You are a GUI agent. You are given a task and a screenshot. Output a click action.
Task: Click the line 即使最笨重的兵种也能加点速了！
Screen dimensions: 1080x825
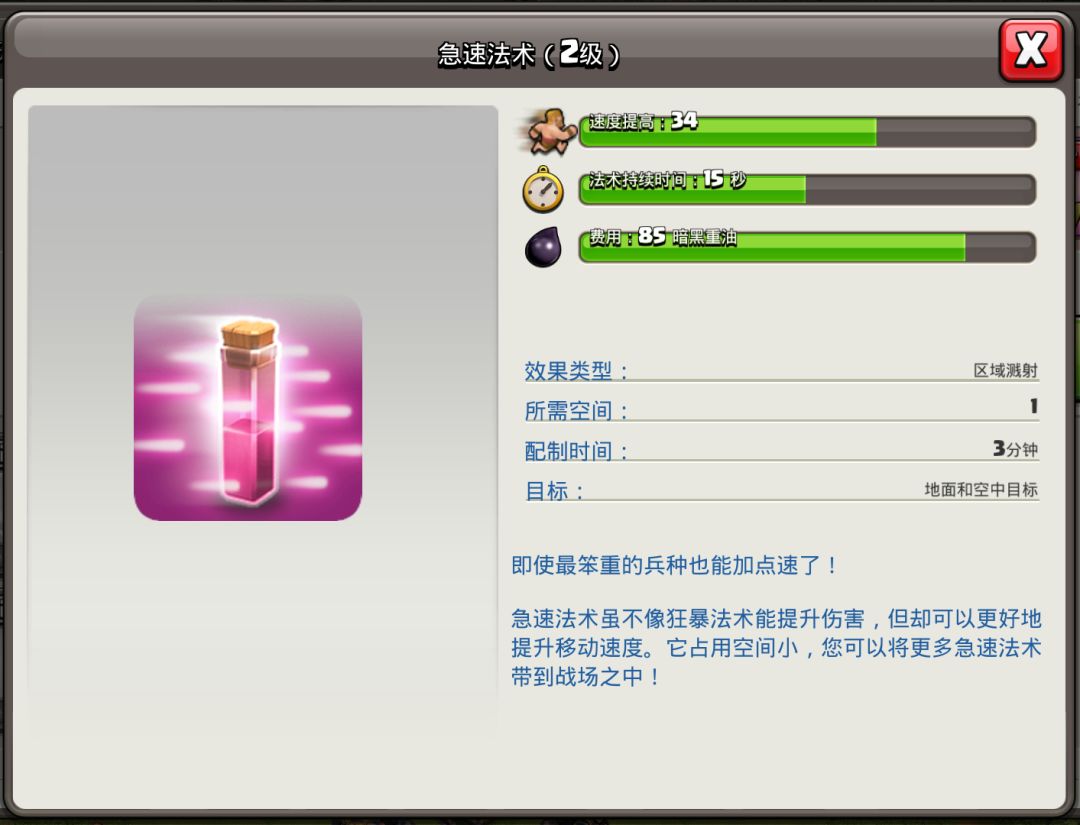click(674, 565)
